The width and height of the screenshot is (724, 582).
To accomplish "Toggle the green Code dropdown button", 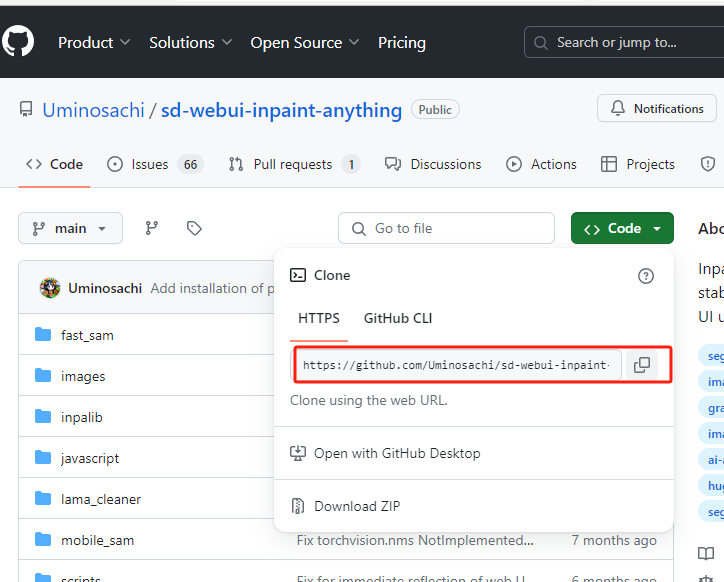I will coord(622,228).
